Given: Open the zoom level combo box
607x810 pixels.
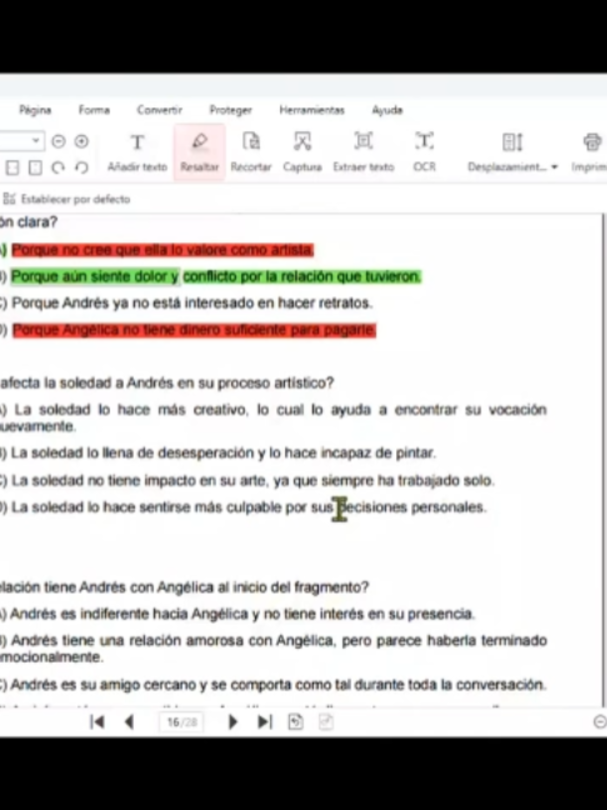Looking at the screenshot, I should [22, 141].
